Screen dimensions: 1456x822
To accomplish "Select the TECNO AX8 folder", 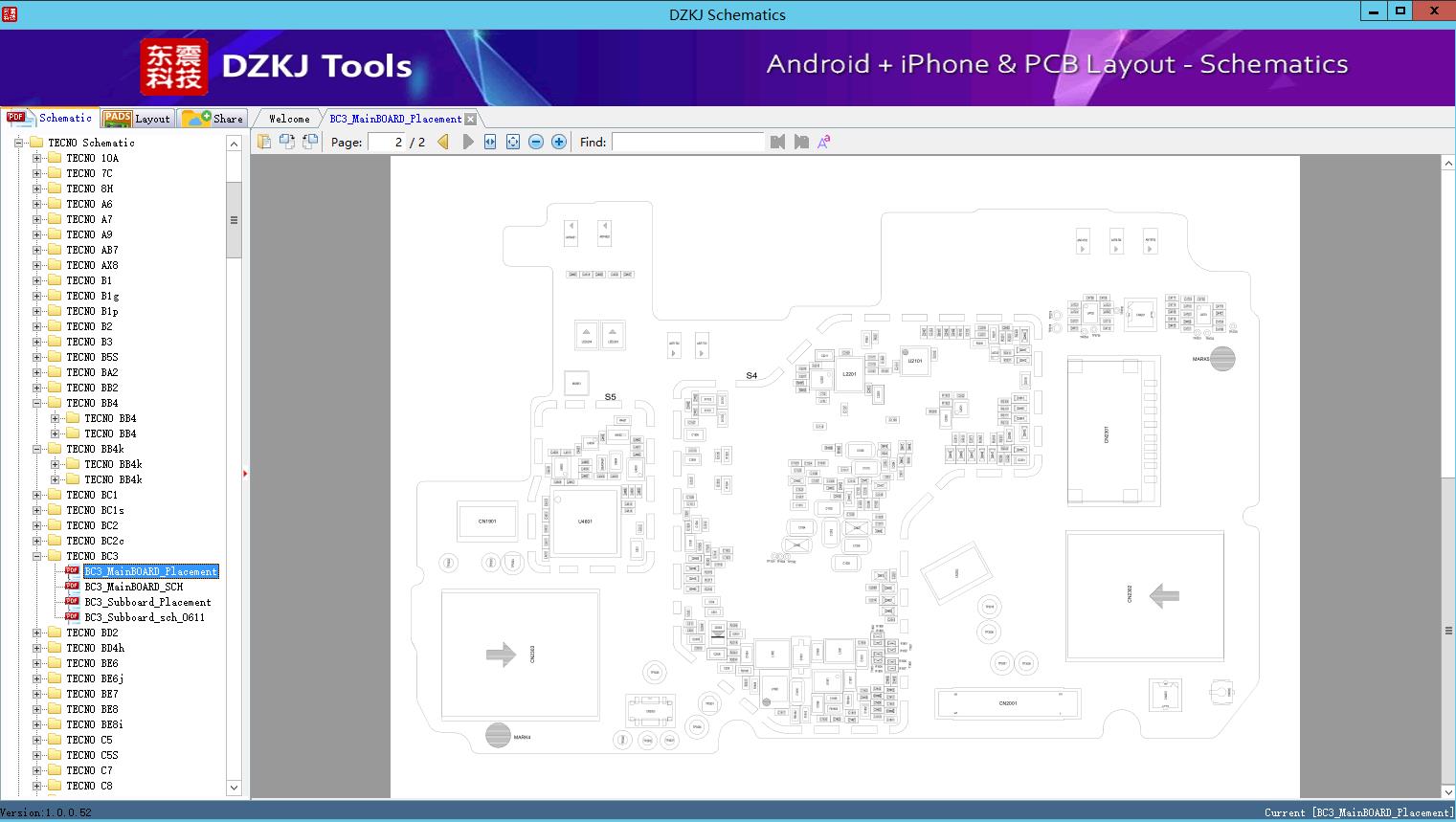I will tap(92, 265).
